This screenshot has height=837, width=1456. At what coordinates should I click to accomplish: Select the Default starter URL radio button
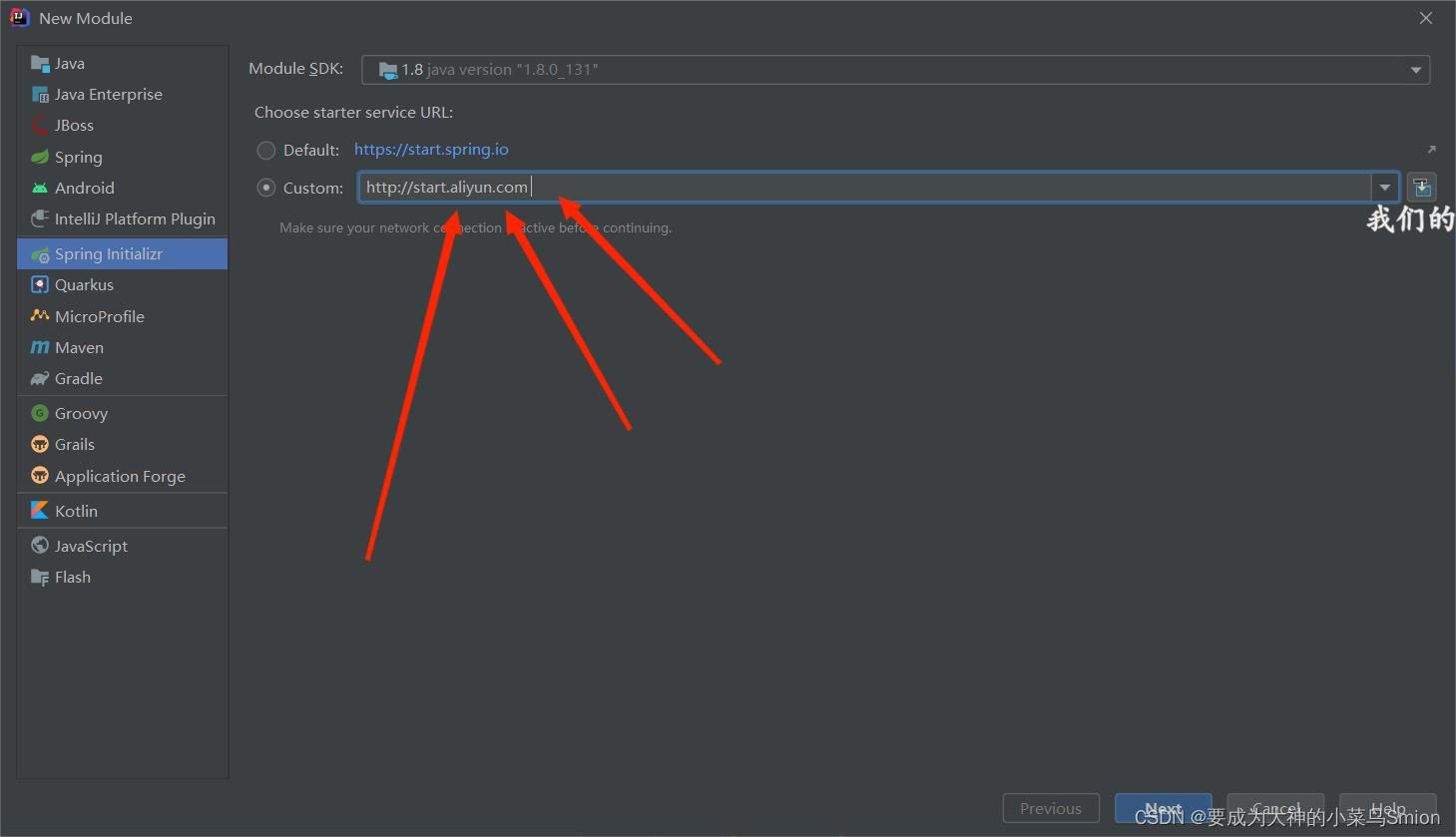click(266, 151)
